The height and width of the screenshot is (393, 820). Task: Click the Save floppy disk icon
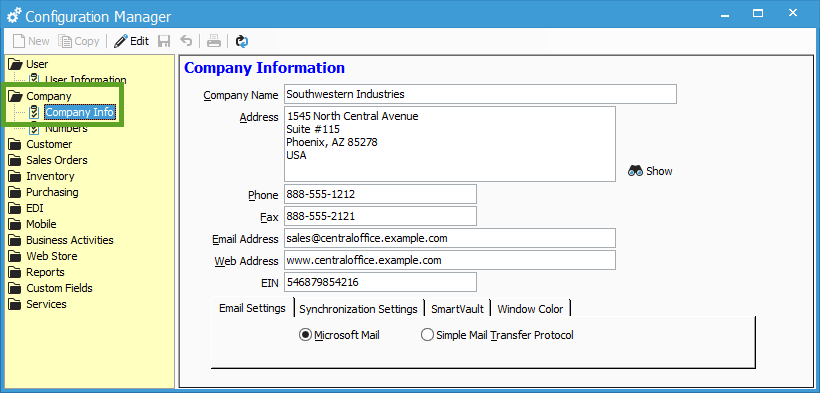tap(164, 41)
